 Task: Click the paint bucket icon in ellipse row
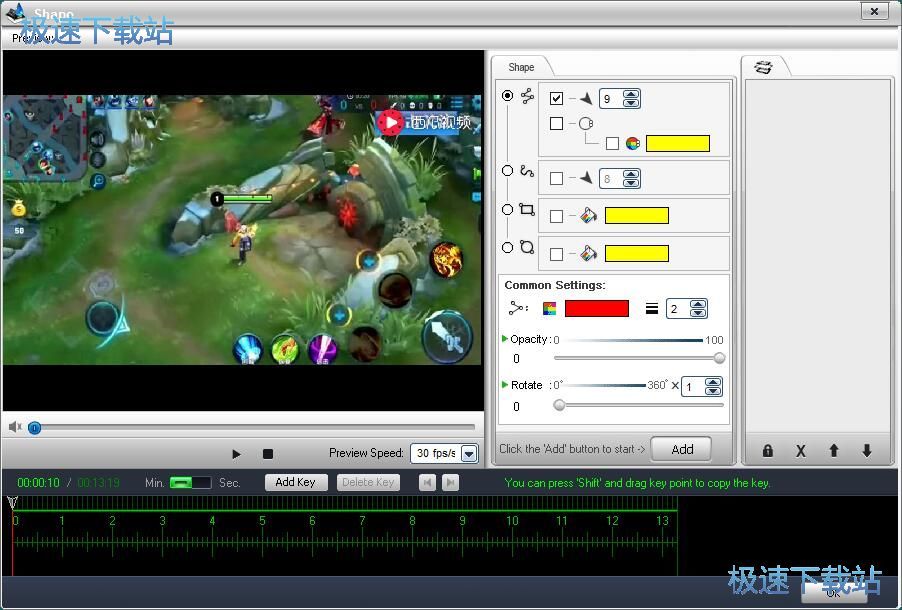(x=588, y=254)
